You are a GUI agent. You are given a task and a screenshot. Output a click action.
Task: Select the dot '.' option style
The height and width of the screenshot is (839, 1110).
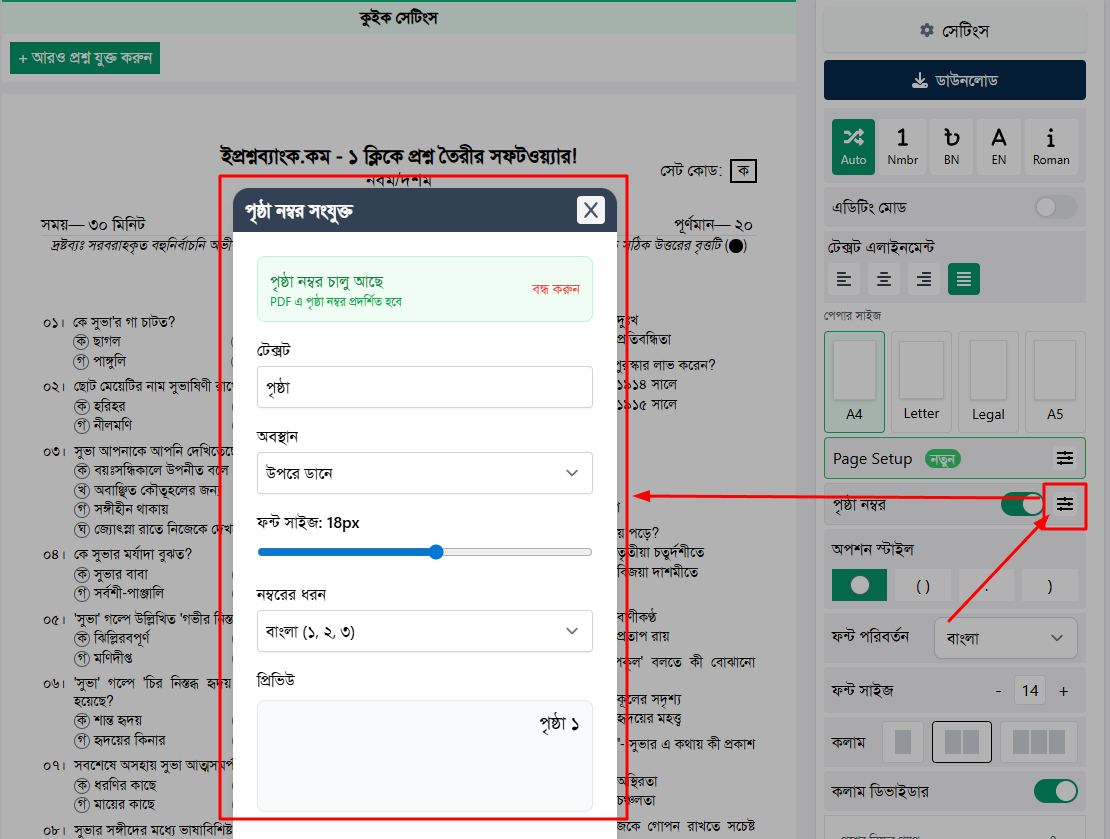[986, 586]
